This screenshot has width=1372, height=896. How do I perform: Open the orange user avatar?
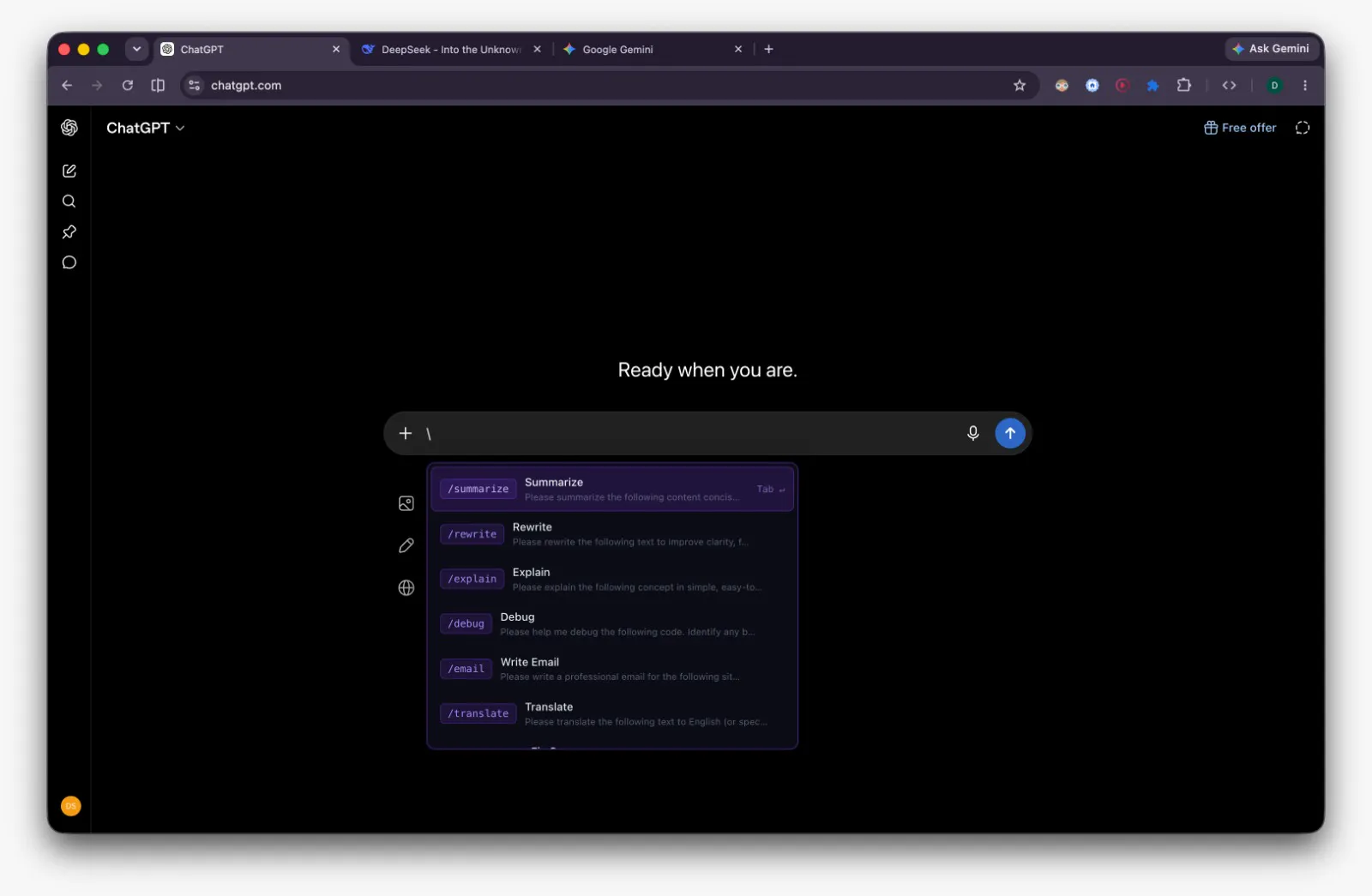point(71,806)
